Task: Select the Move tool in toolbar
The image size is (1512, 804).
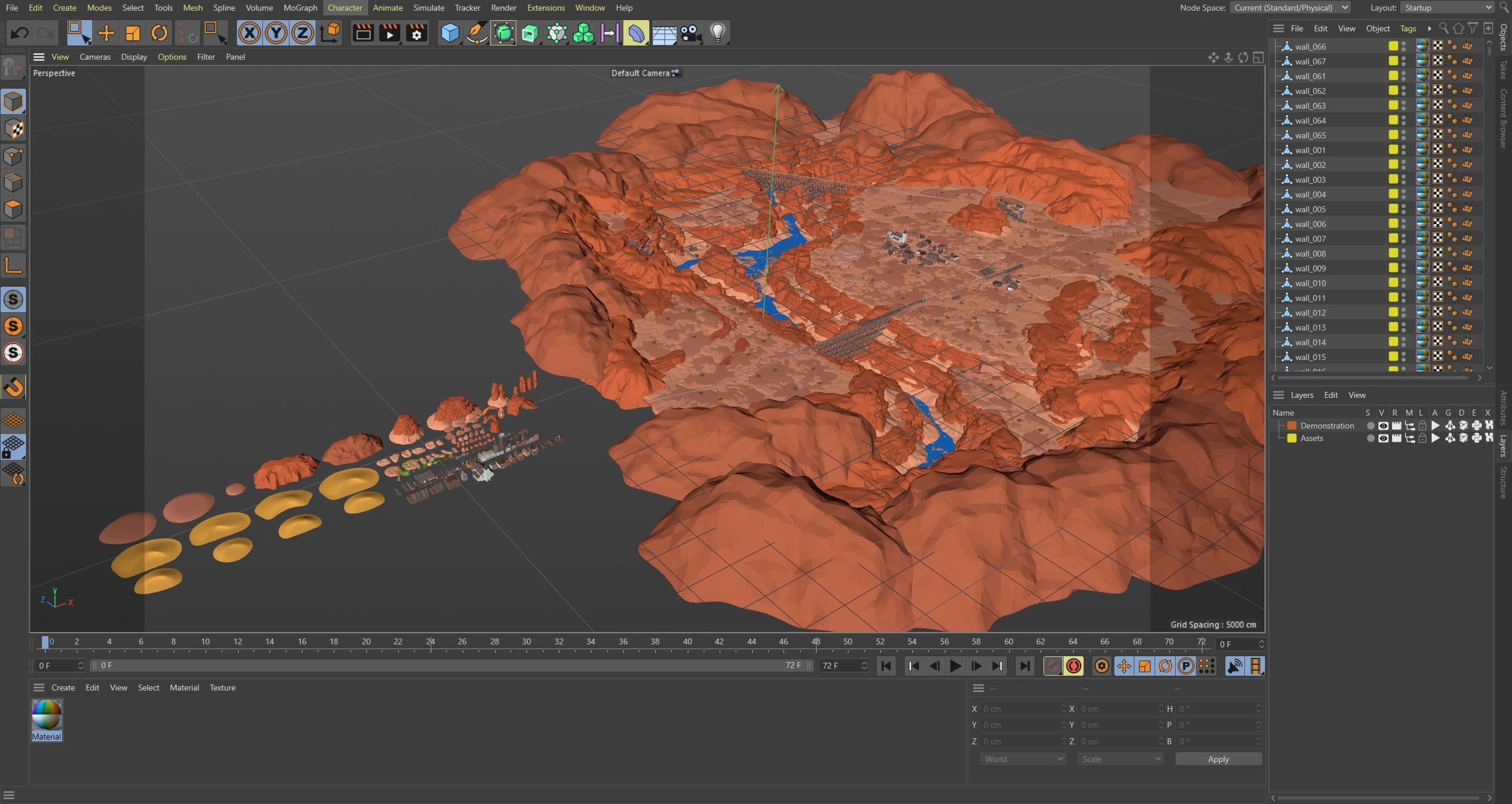Action: (106, 33)
